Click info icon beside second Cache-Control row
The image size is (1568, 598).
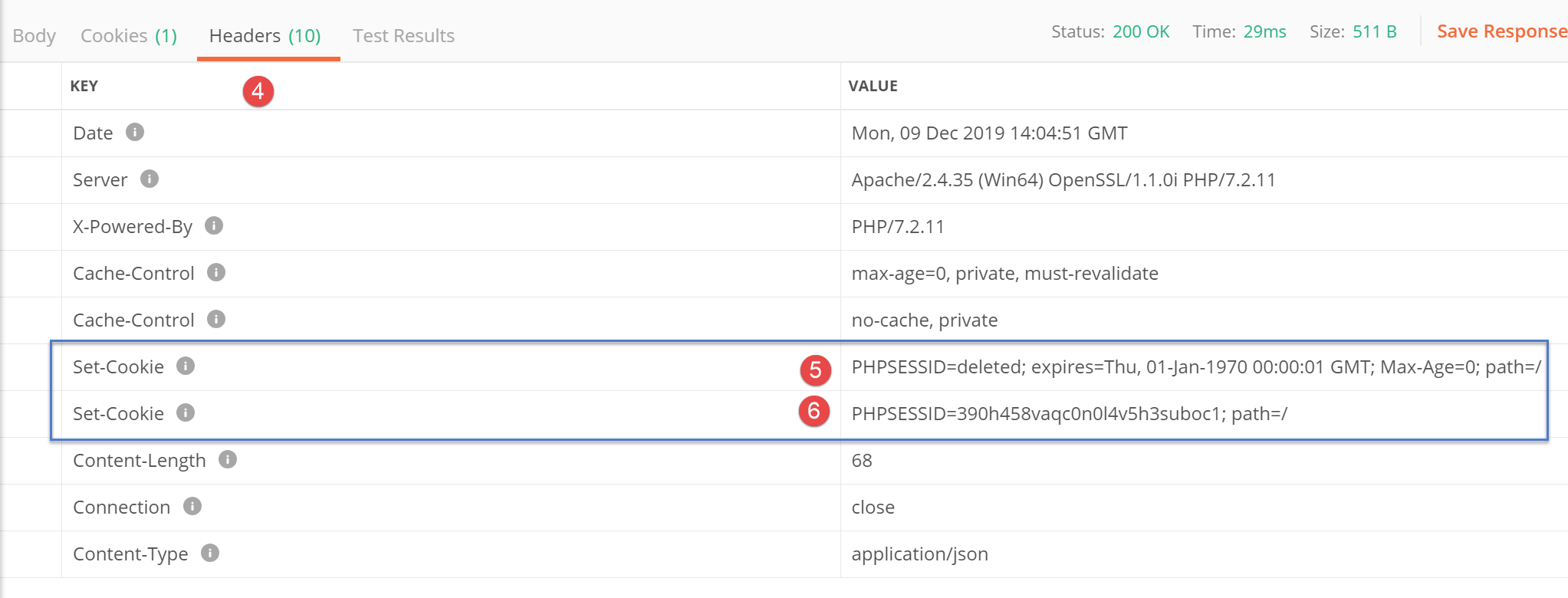216,319
